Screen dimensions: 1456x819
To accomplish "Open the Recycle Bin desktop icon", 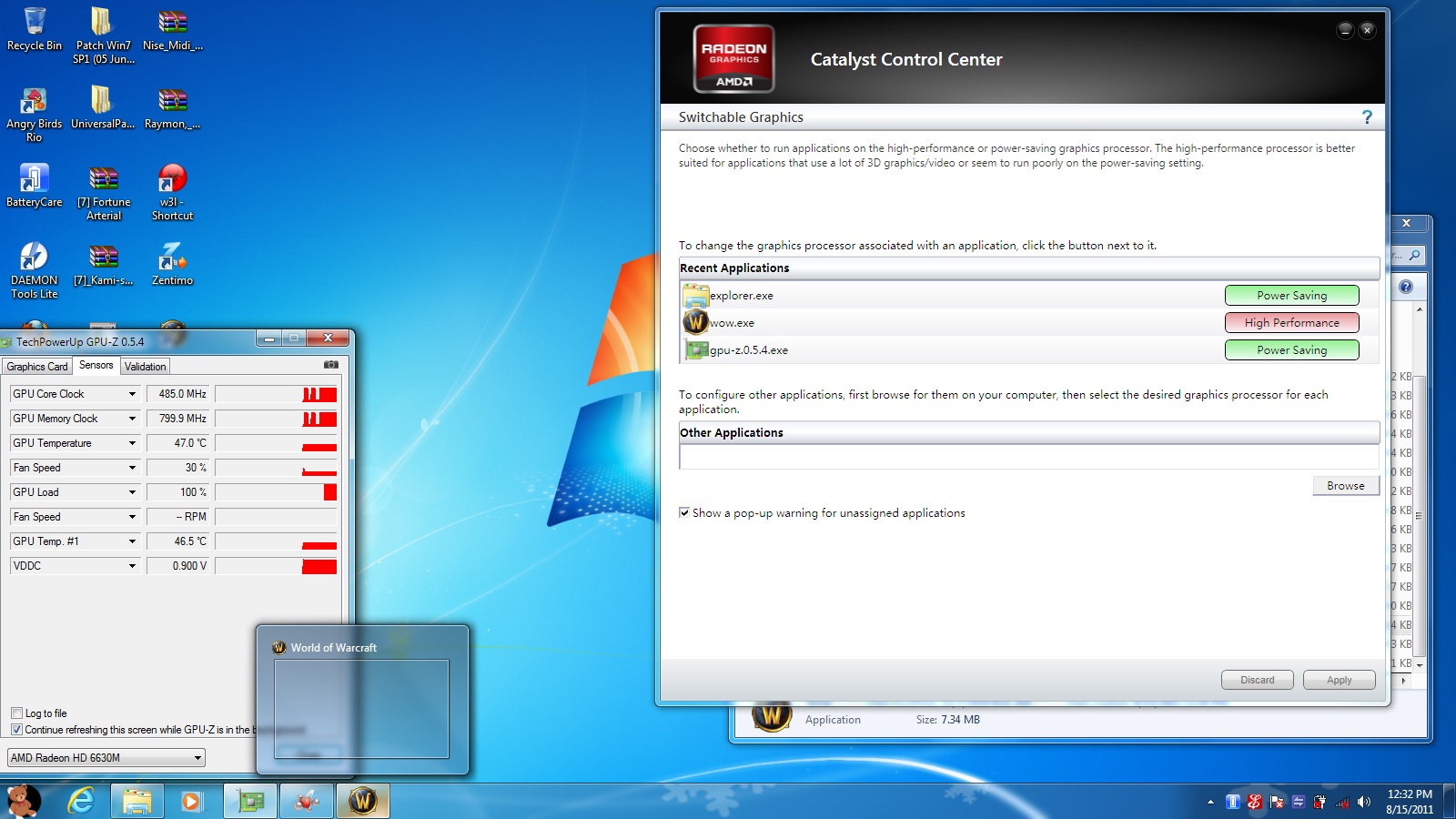I will [x=35, y=29].
